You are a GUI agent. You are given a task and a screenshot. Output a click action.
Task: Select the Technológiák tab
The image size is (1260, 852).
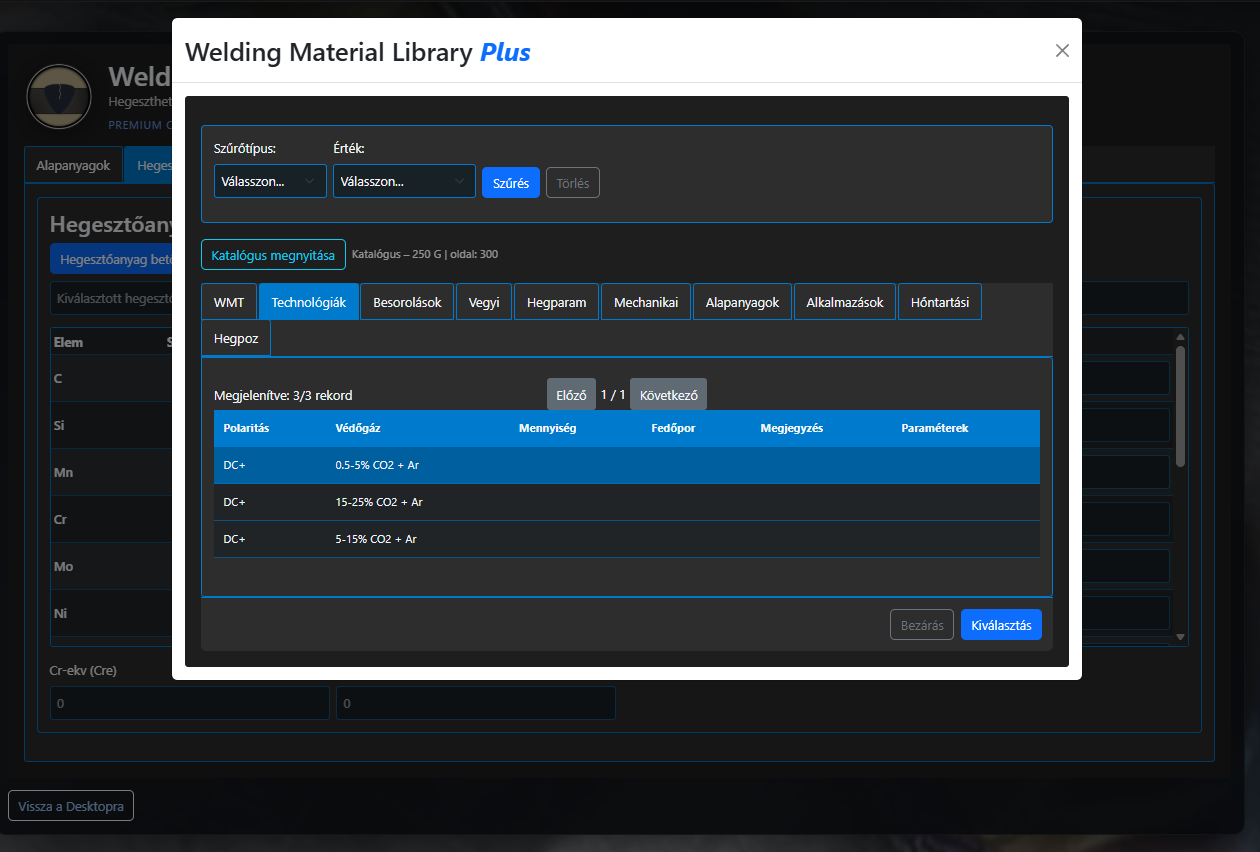309,302
